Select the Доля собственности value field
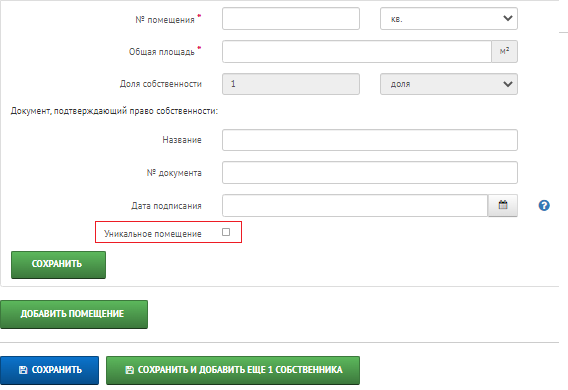 click(x=291, y=84)
